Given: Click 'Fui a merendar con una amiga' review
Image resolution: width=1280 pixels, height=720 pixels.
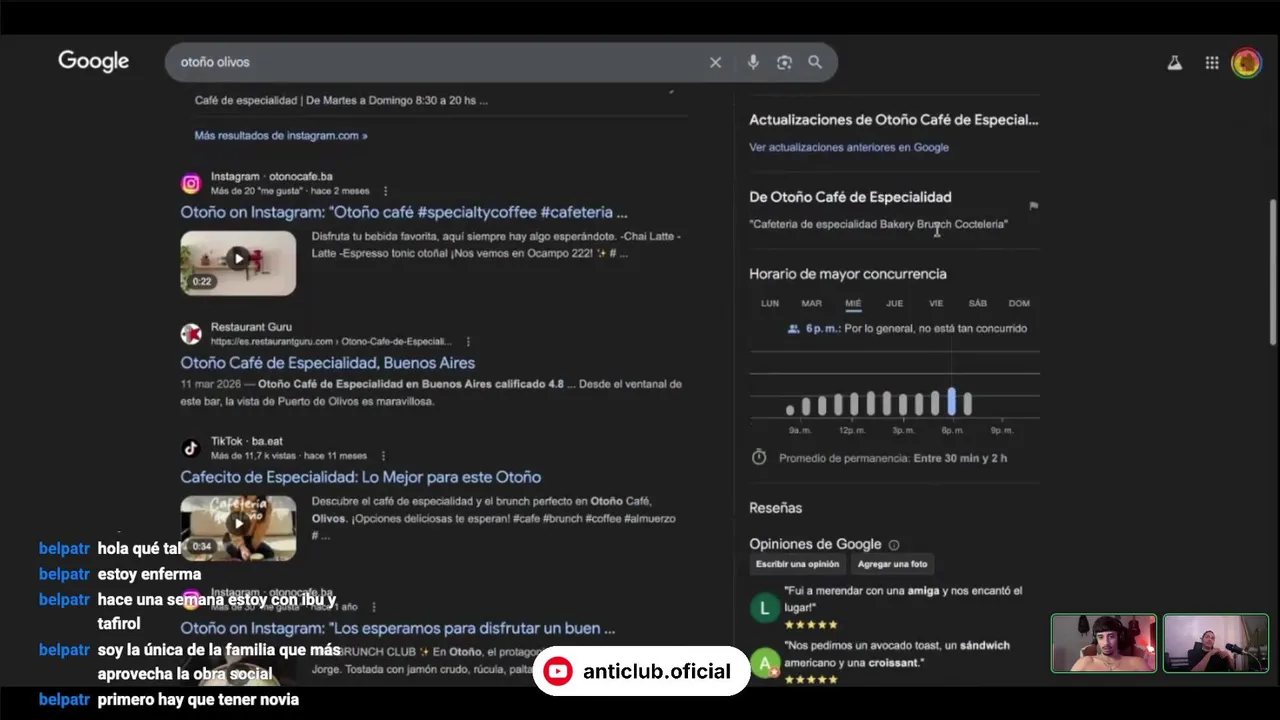Looking at the screenshot, I should pos(903,599).
